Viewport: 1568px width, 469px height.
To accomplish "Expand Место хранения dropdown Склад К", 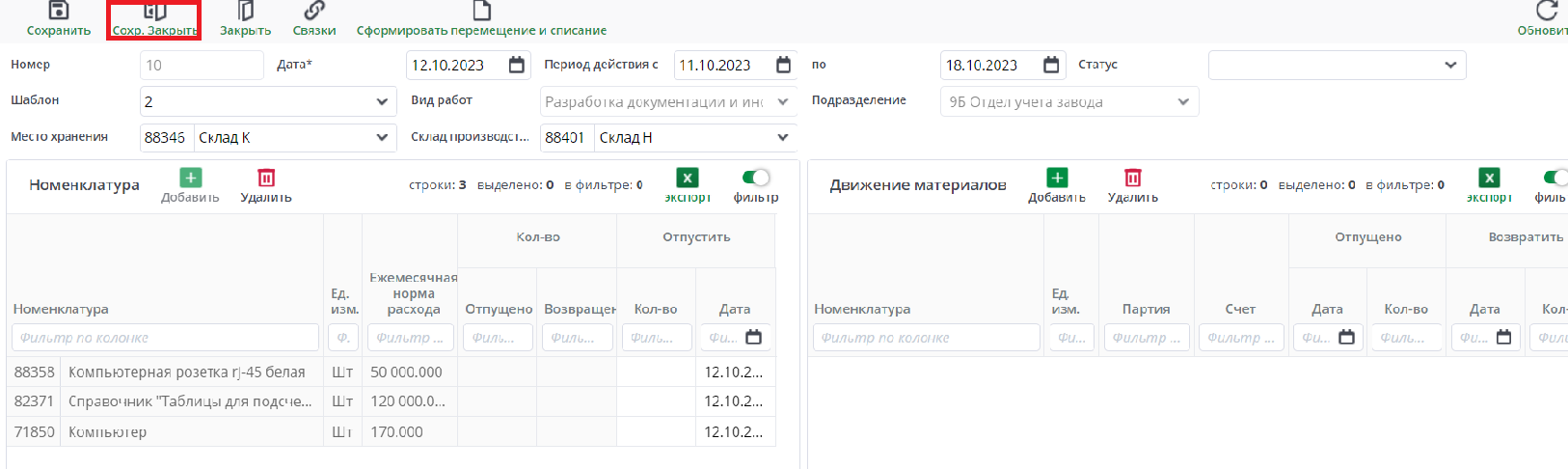I will click(x=382, y=137).
